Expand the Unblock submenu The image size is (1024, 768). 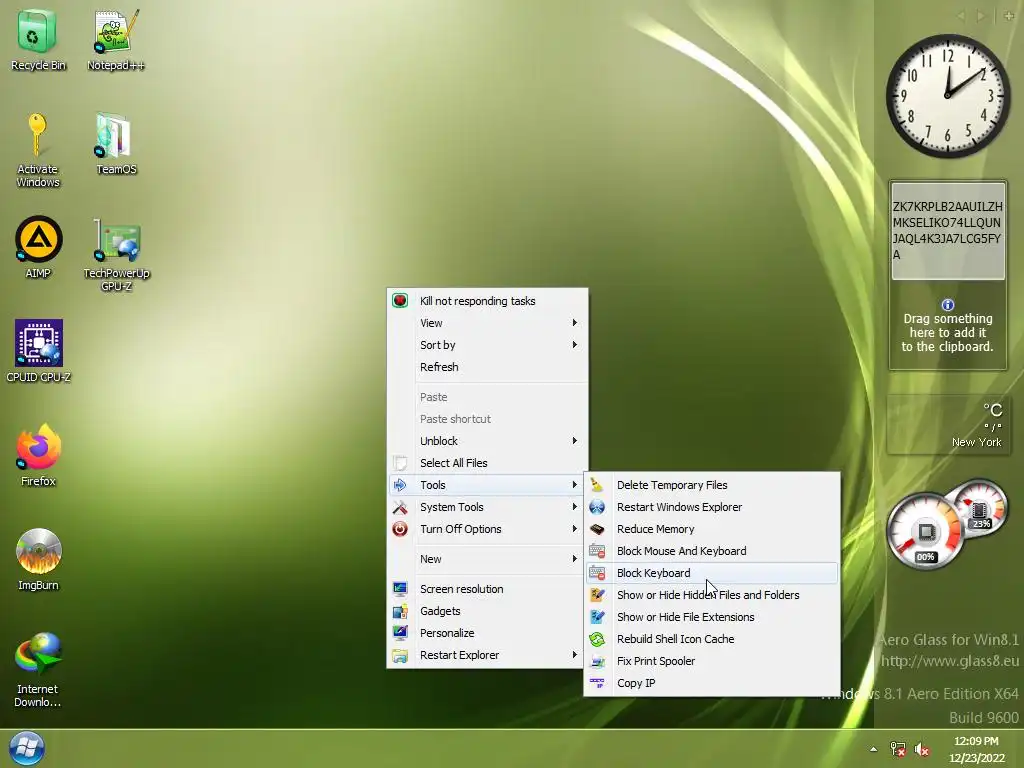pyautogui.click(x=488, y=441)
